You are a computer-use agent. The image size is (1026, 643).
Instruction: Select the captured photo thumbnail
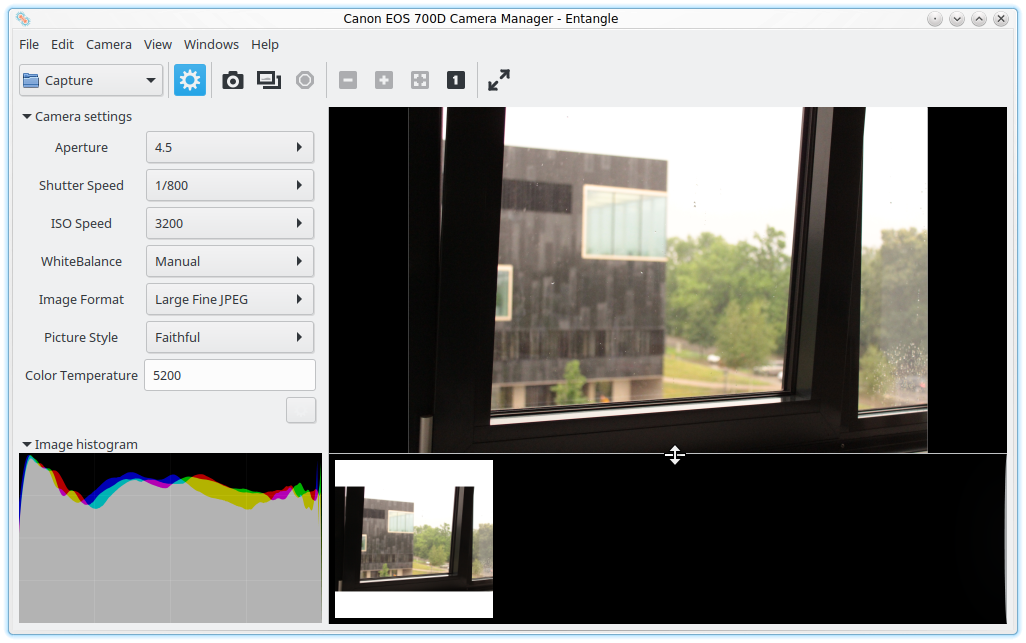click(x=414, y=539)
